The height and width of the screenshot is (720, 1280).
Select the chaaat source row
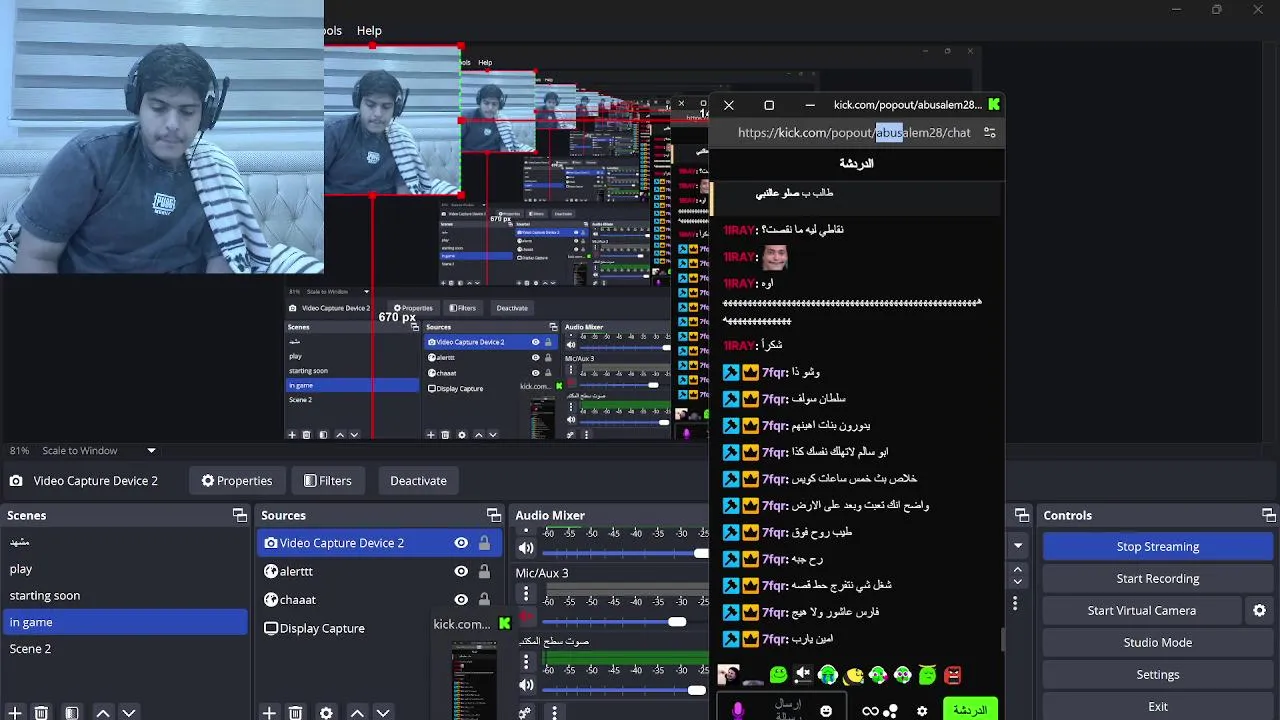(x=378, y=600)
